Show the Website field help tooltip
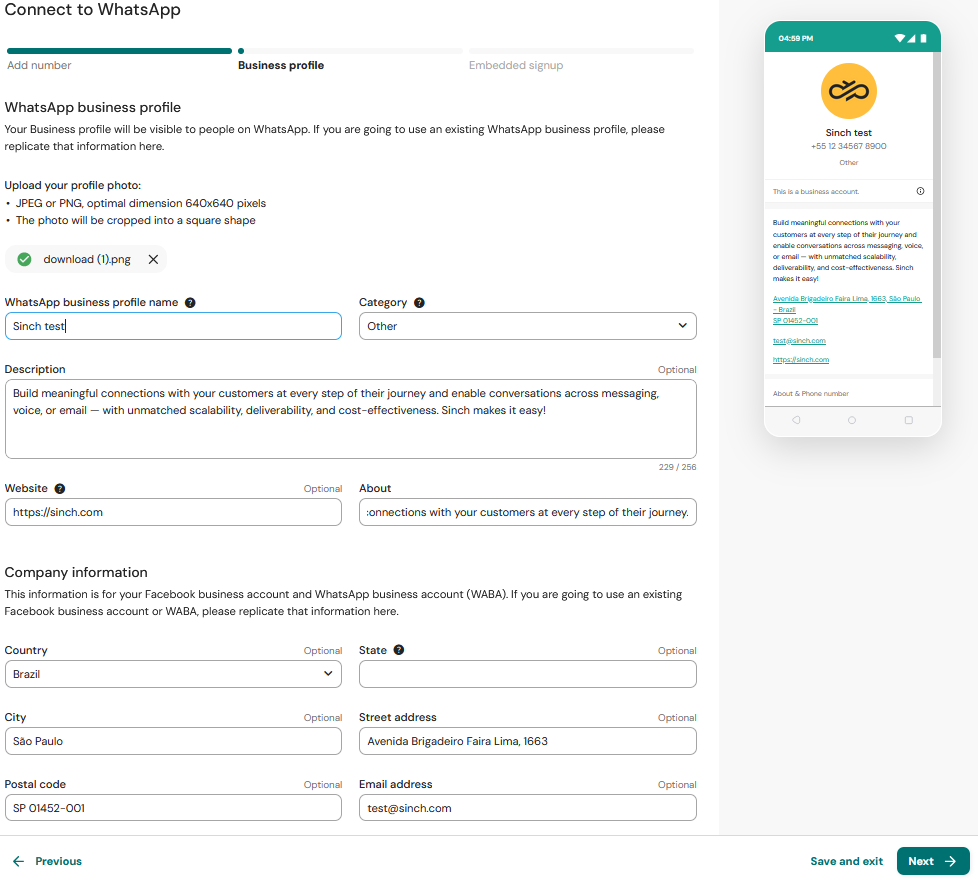This screenshot has width=978, height=885. (x=60, y=489)
